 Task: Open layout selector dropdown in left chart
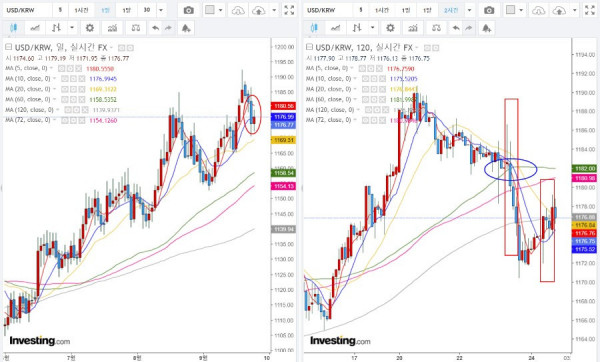[220, 10]
